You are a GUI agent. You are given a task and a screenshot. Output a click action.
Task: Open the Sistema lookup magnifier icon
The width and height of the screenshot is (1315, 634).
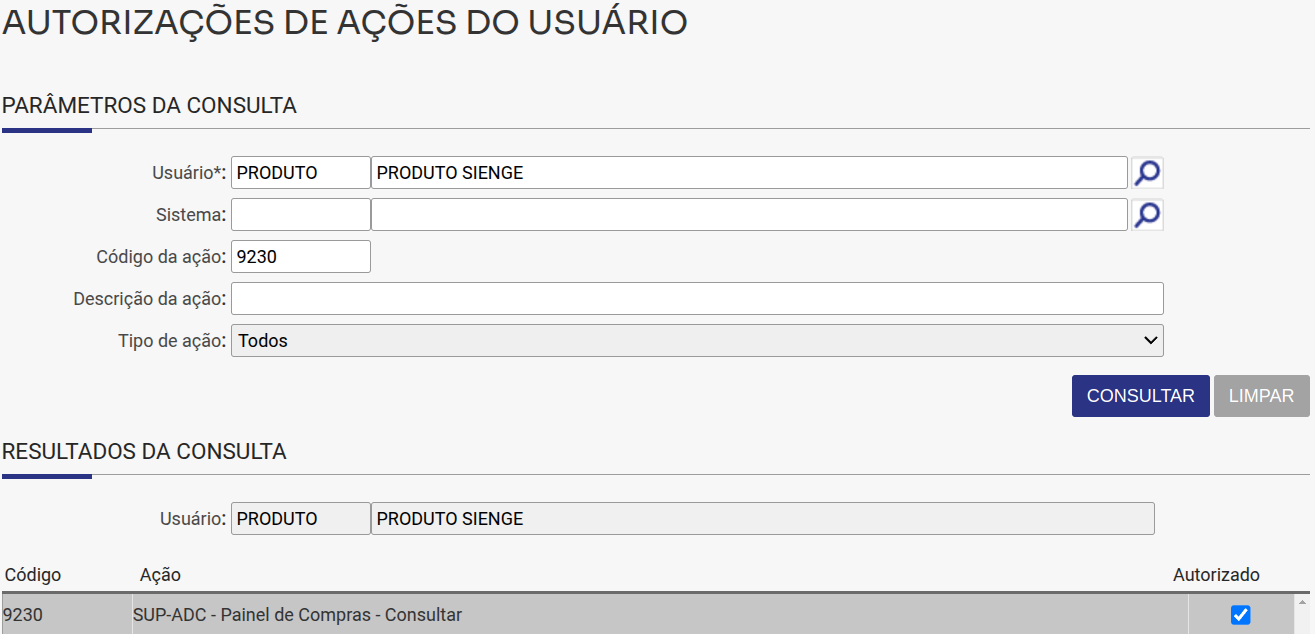1146,214
